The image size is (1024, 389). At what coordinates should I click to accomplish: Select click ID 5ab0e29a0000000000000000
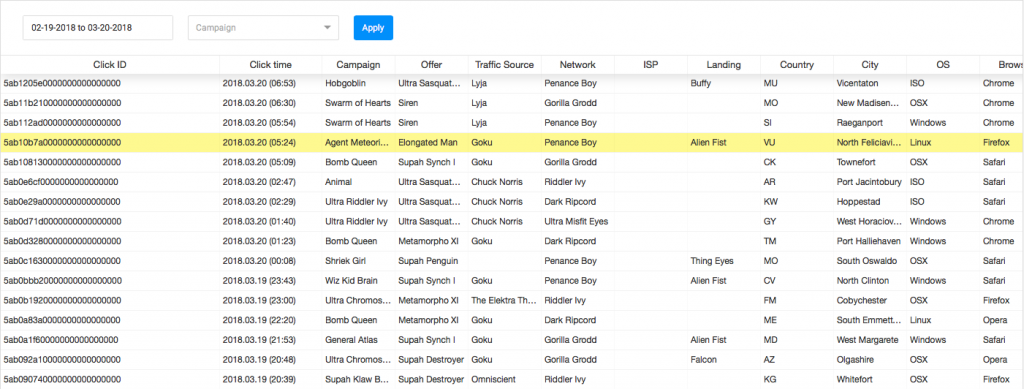point(62,202)
